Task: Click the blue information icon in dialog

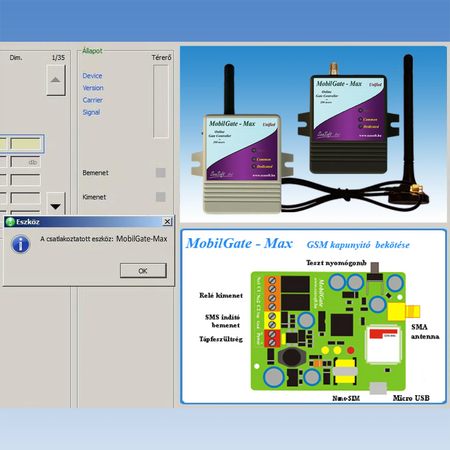Action: click(21, 244)
